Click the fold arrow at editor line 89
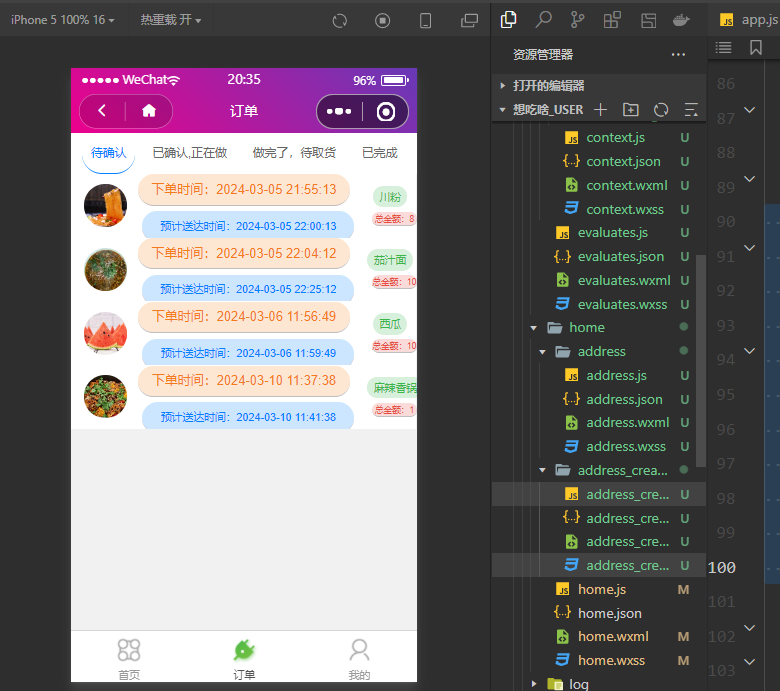 click(750, 178)
